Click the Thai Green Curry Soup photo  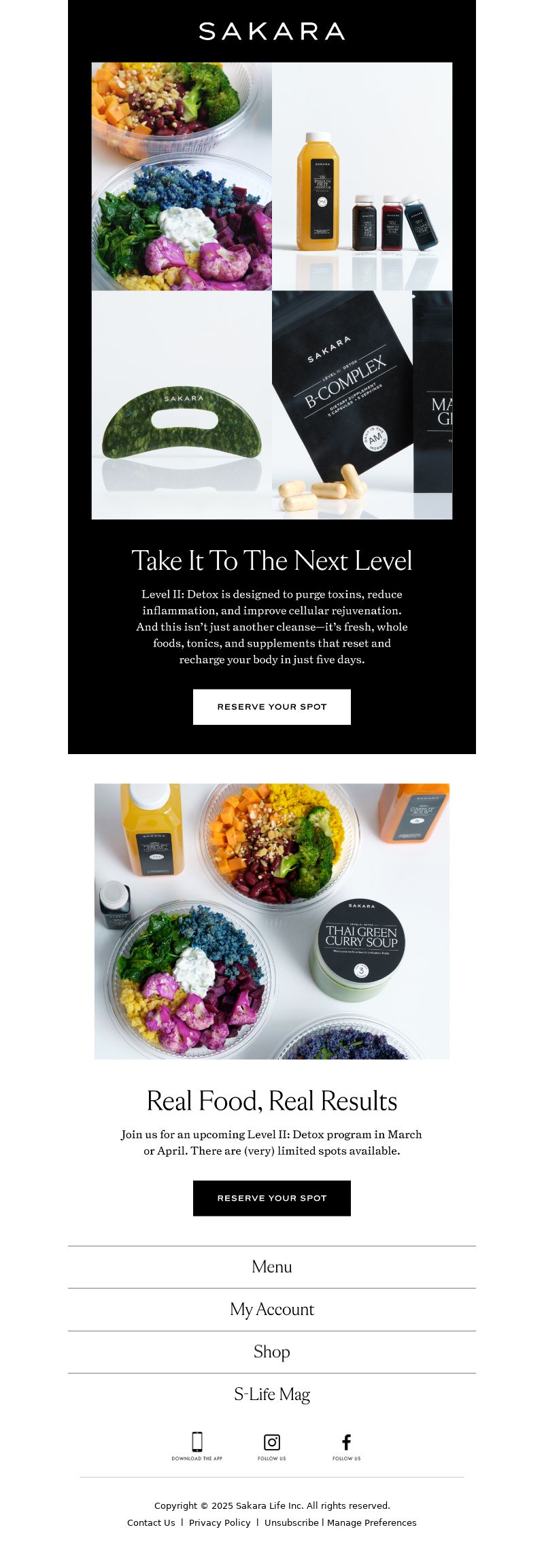pyautogui.click(x=272, y=921)
